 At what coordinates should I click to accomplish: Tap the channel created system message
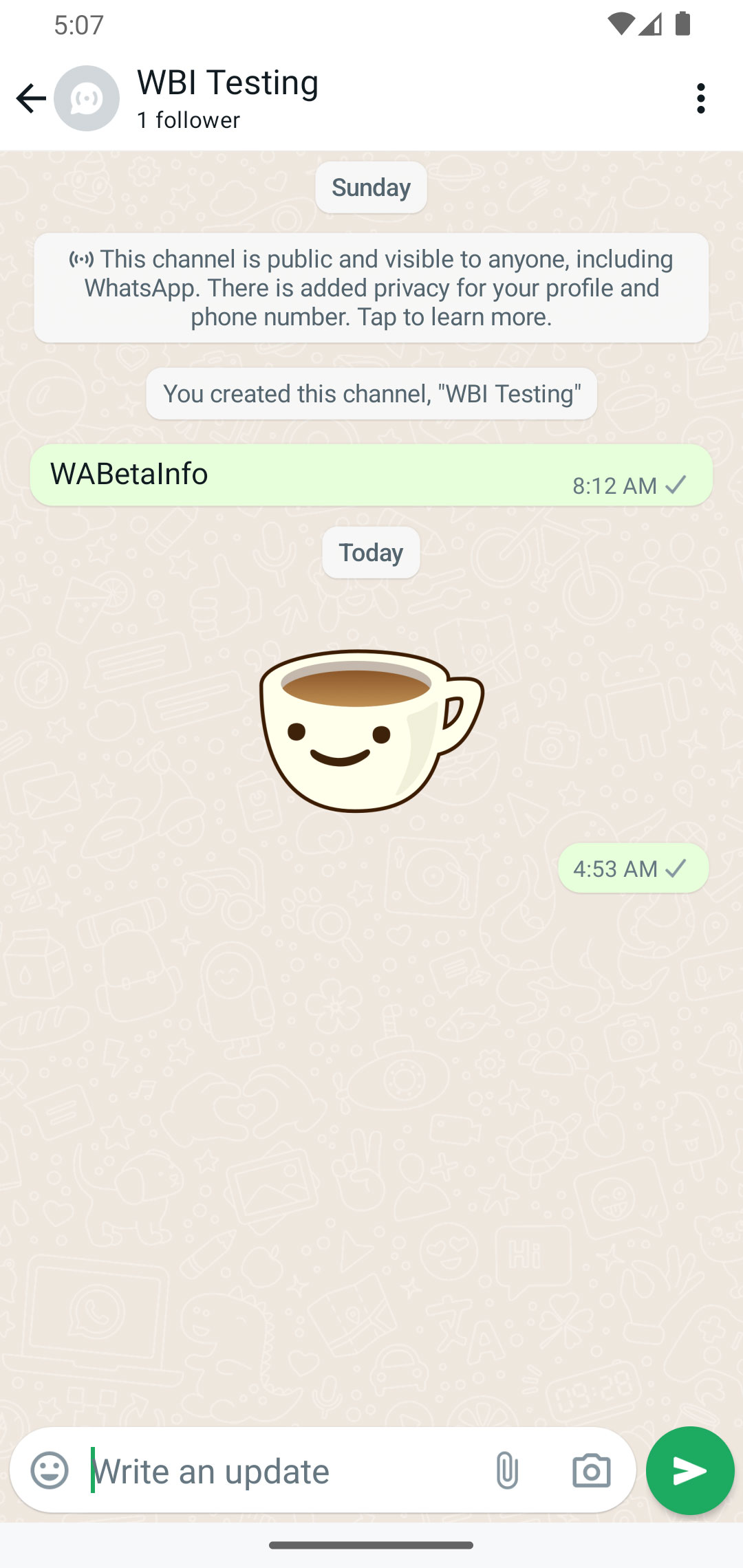point(371,393)
